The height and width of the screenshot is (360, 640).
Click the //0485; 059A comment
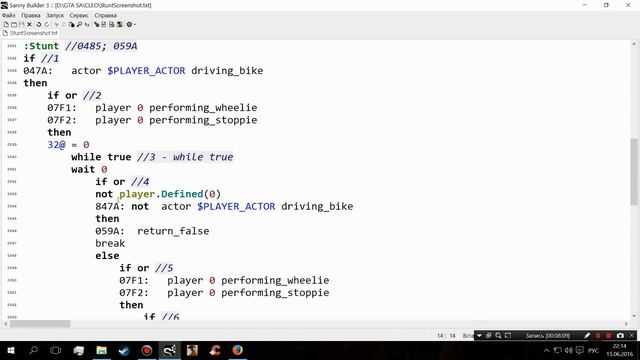click(x=101, y=46)
